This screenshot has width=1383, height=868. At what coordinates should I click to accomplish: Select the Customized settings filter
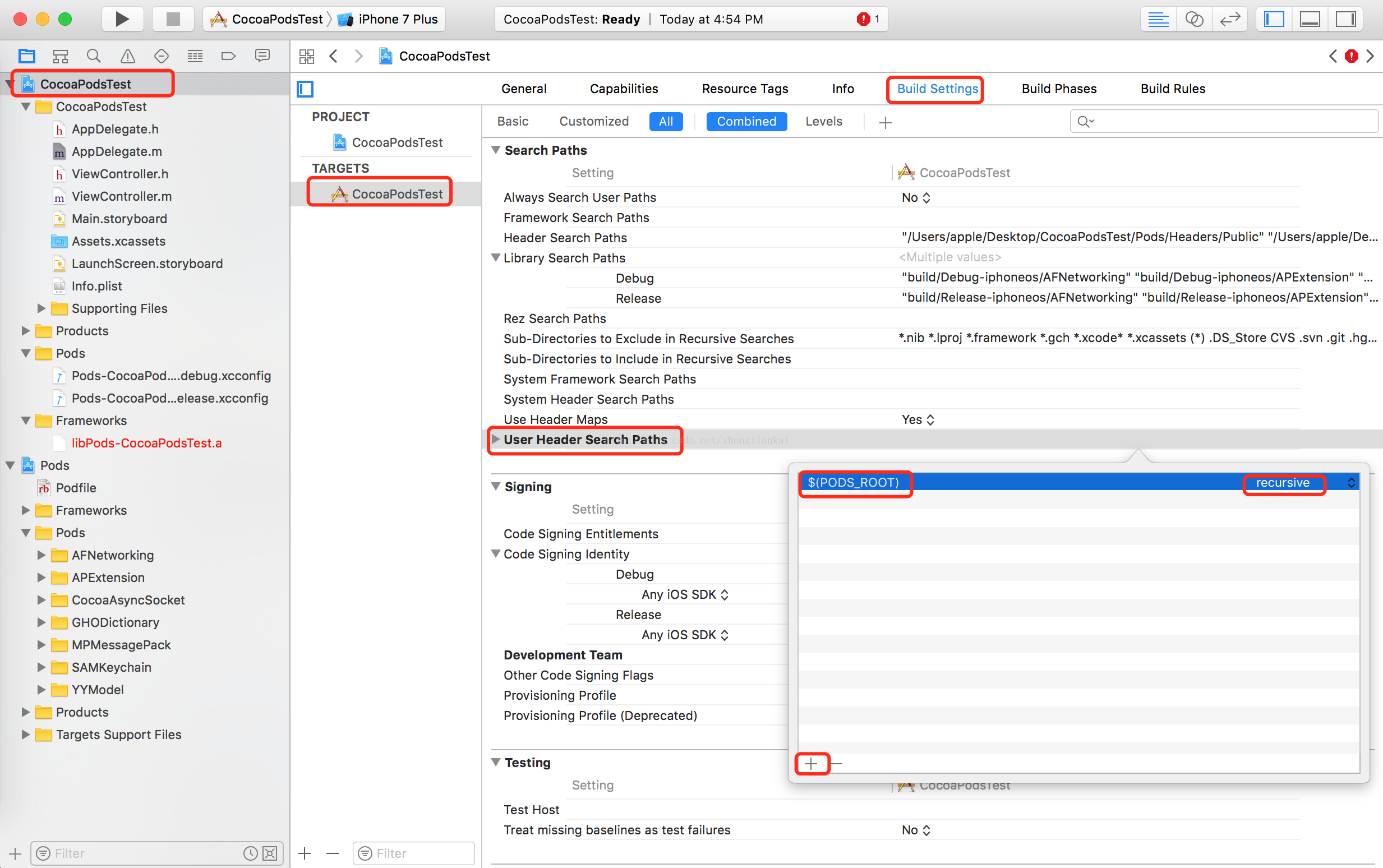click(x=593, y=121)
